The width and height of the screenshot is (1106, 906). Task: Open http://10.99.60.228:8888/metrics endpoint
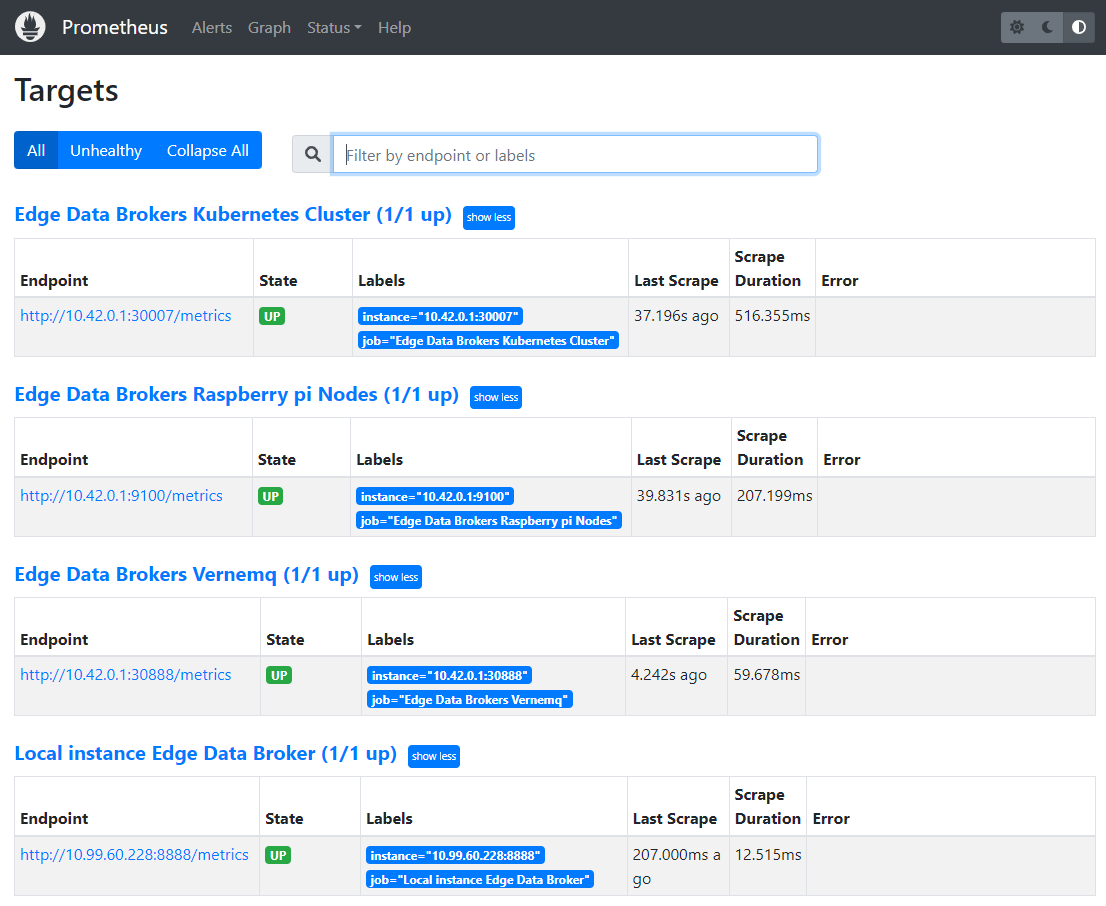pos(134,854)
